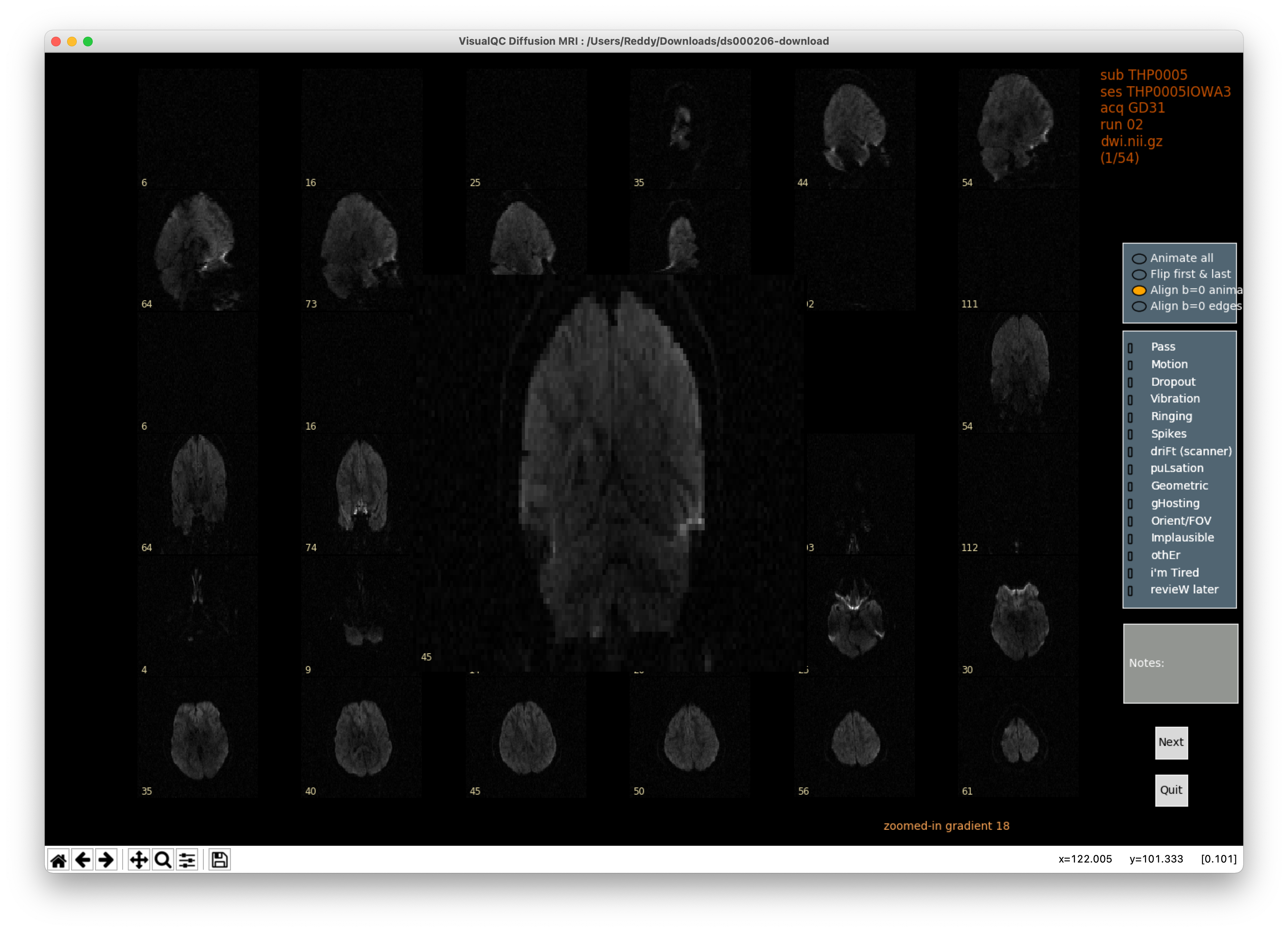Go back to previous view arrow
This screenshot has width=1288, height=932.
tap(82, 859)
